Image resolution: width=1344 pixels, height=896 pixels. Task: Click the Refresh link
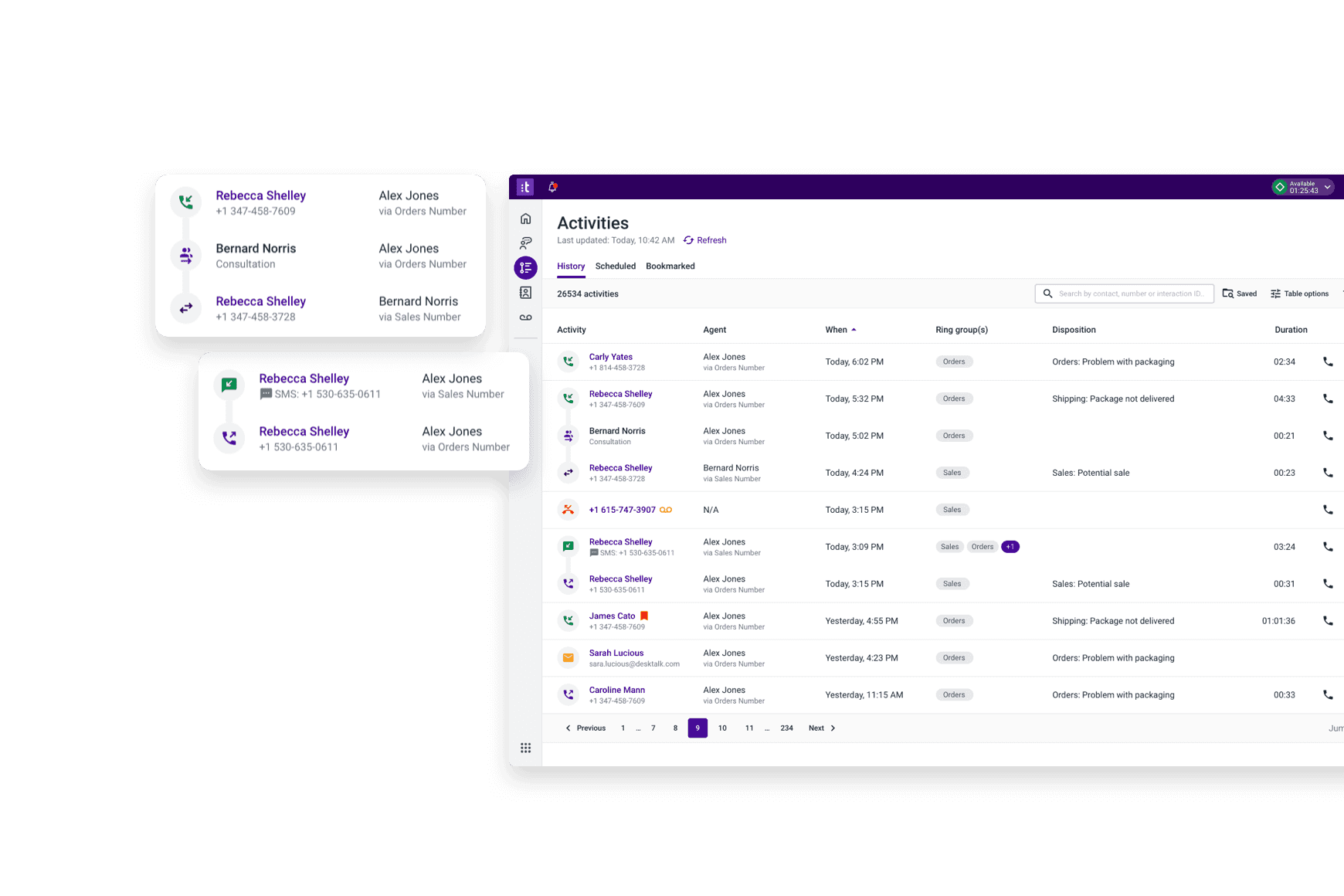(704, 240)
